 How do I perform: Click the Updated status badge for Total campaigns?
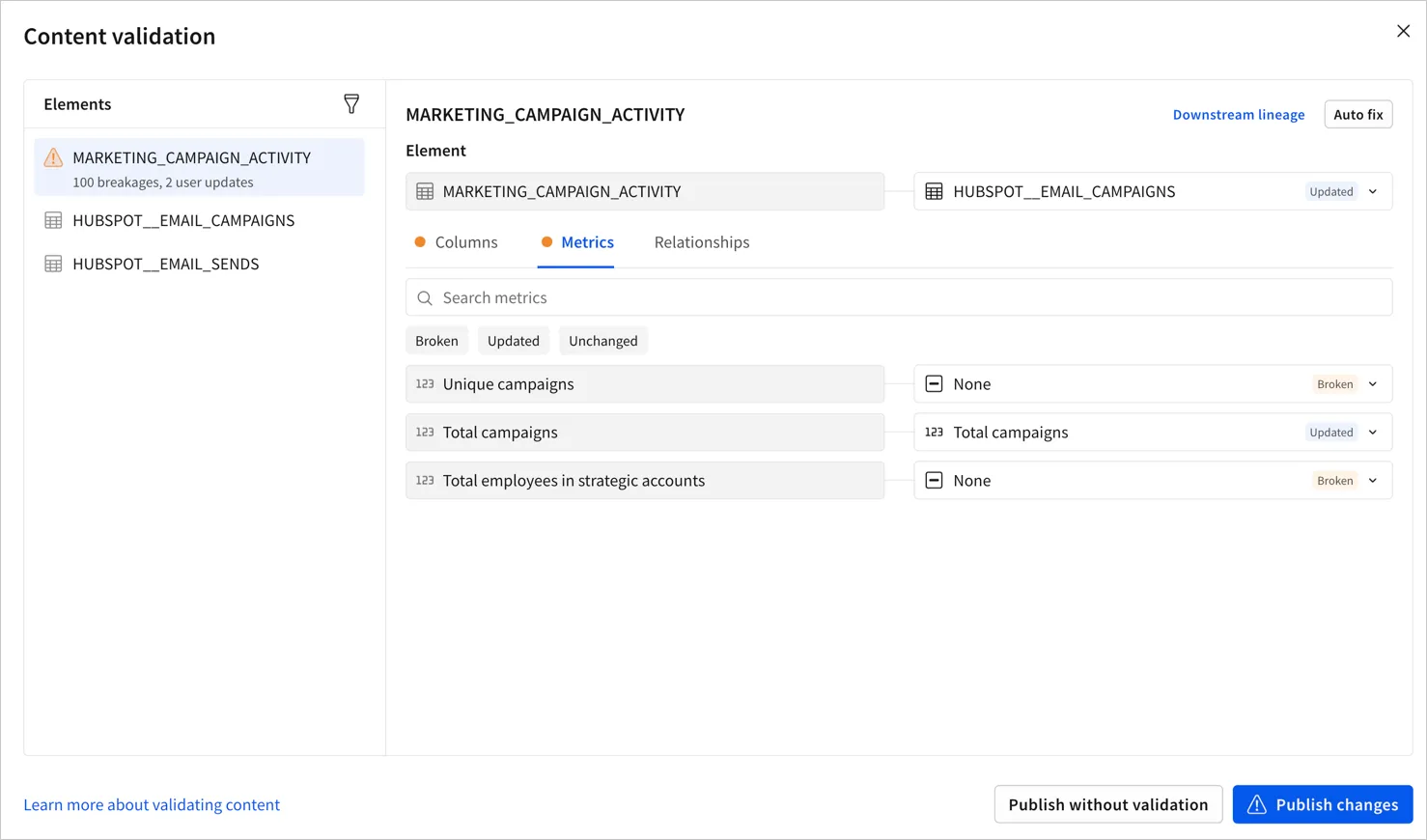1330,433
